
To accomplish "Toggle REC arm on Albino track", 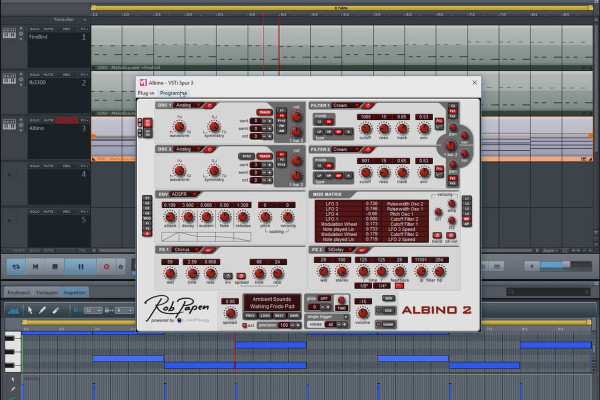I will [x=67, y=120].
